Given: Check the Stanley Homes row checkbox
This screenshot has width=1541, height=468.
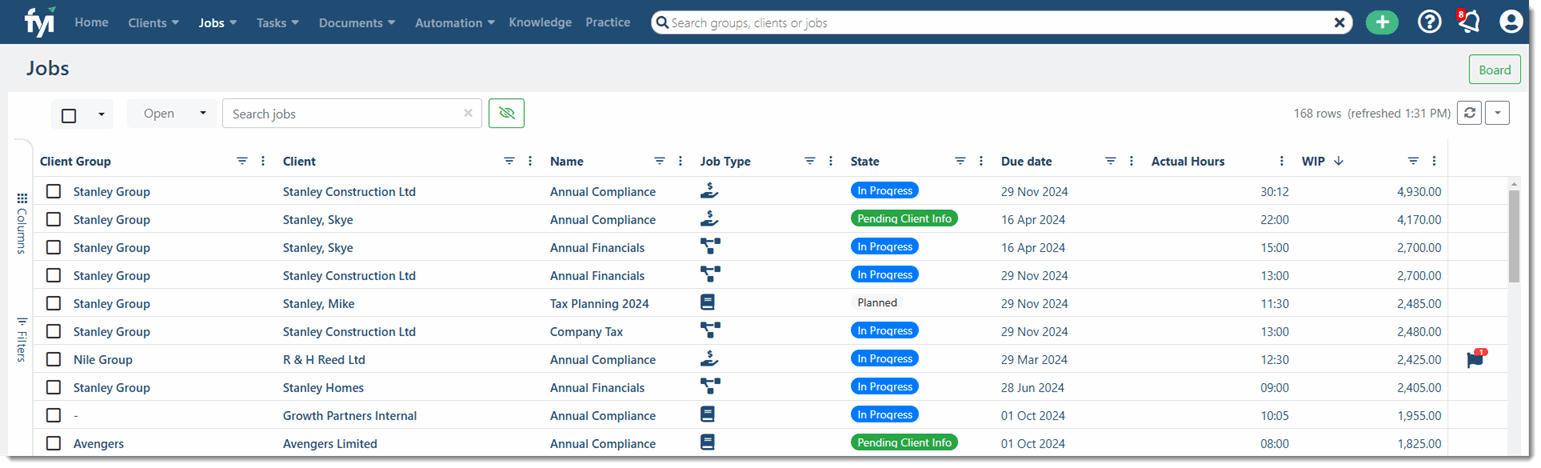Looking at the screenshot, I should (x=54, y=387).
